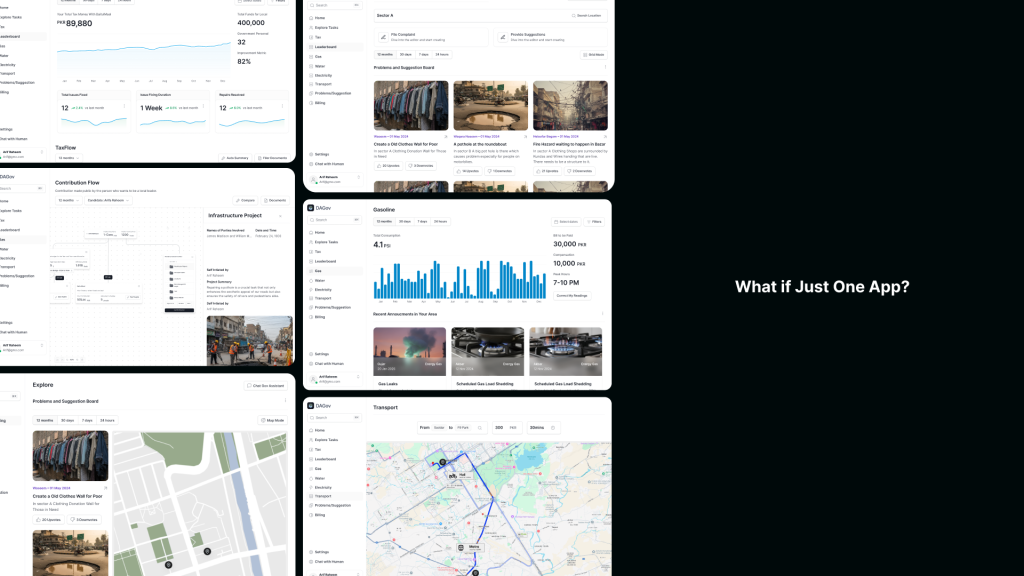The height and width of the screenshot is (576, 1024).
Task: Click a bar in the Gasoline consumption chart
Action: click(x=437, y=281)
